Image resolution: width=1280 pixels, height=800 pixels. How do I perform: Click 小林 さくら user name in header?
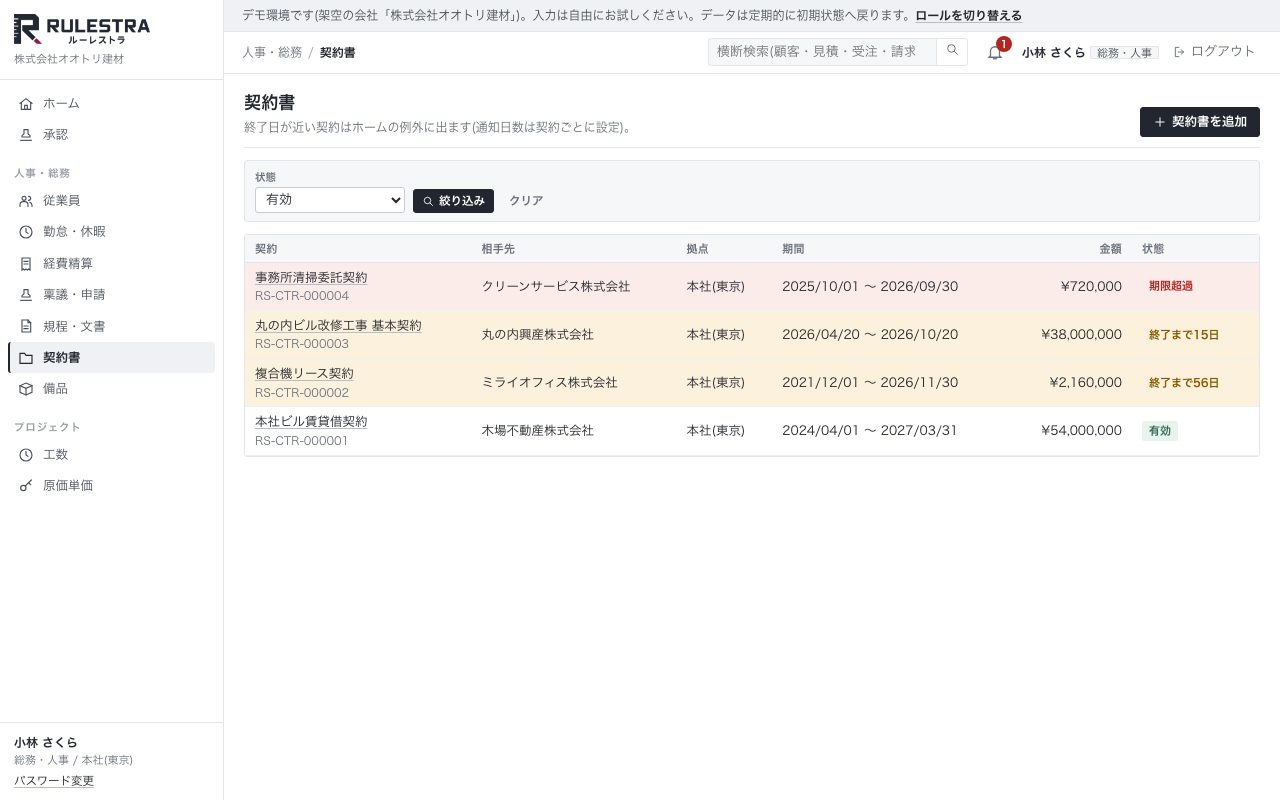point(1053,52)
